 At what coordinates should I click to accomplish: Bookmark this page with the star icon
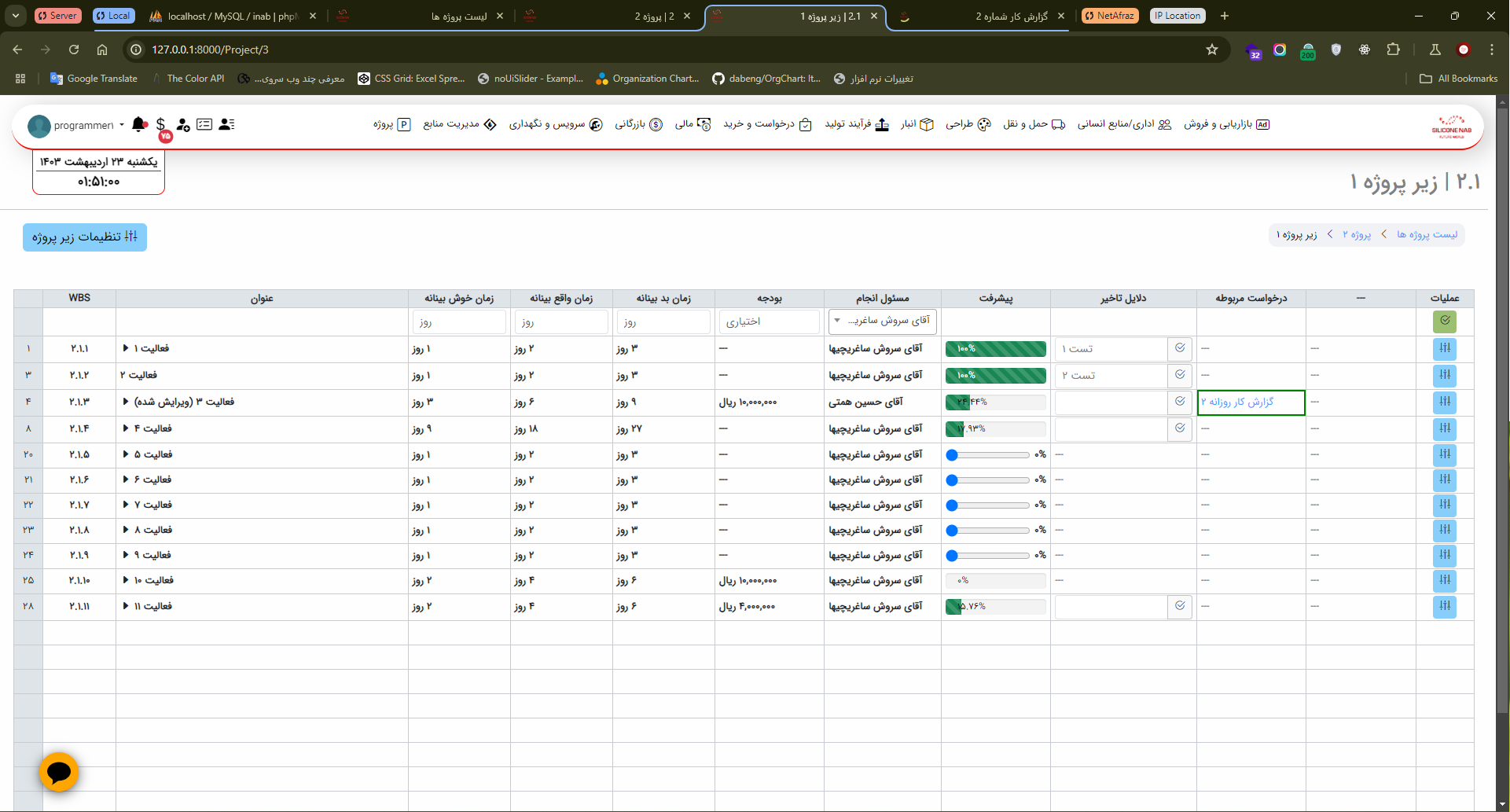pyautogui.click(x=1211, y=50)
